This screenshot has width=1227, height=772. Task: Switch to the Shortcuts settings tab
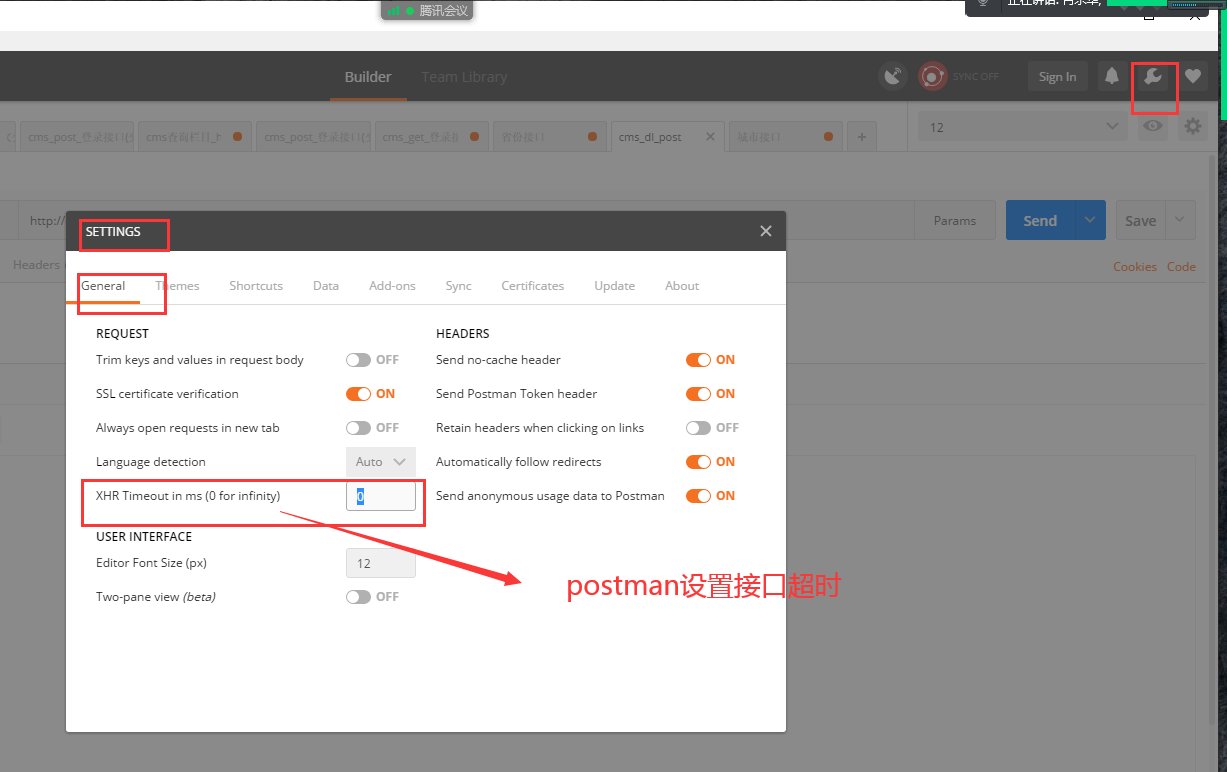(256, 286)
